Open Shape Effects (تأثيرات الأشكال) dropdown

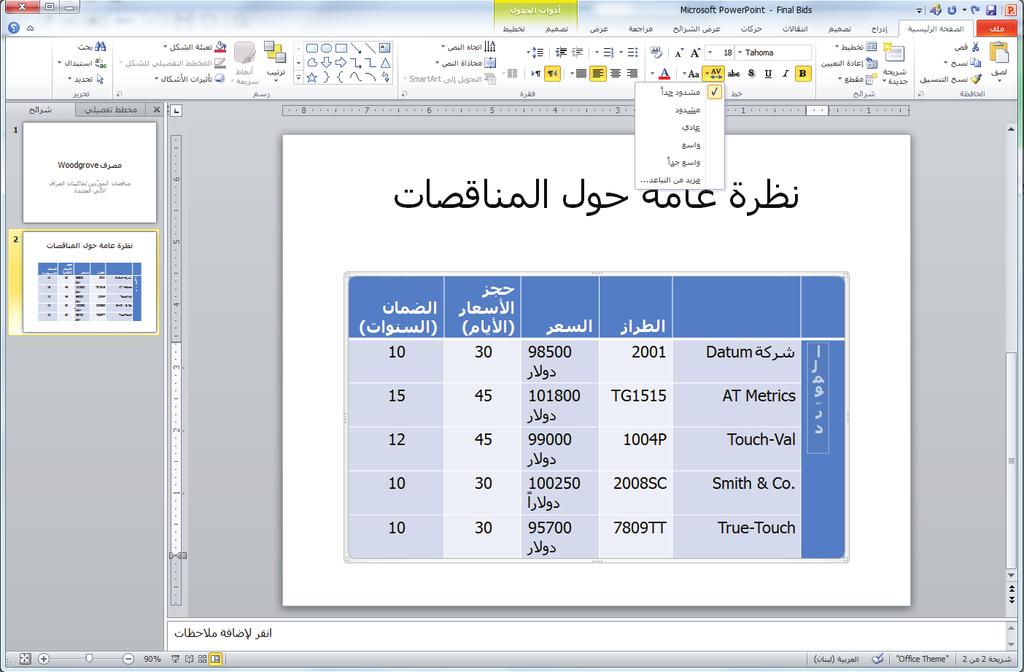(189, 79)
